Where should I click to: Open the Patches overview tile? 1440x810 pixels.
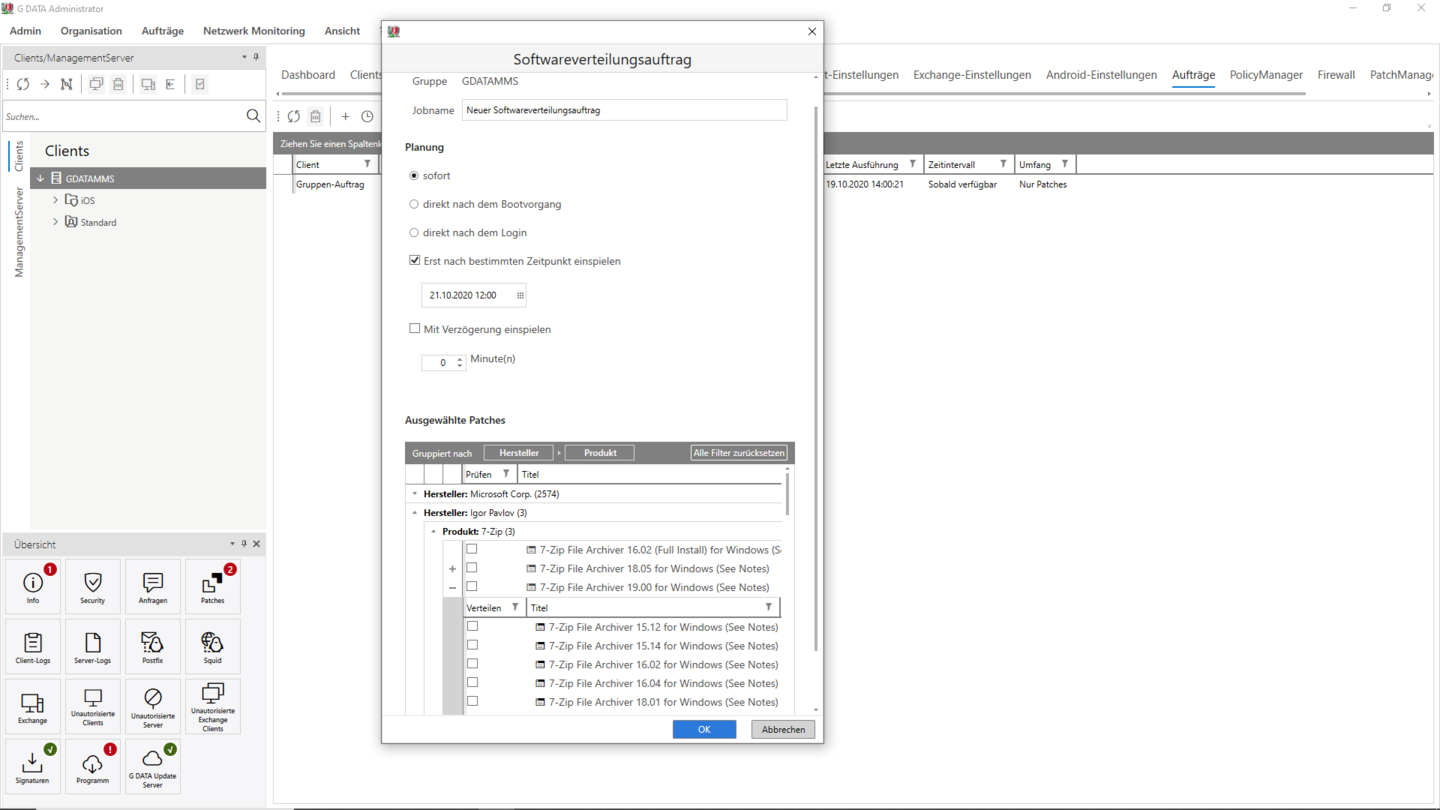(x=212, y=586)
